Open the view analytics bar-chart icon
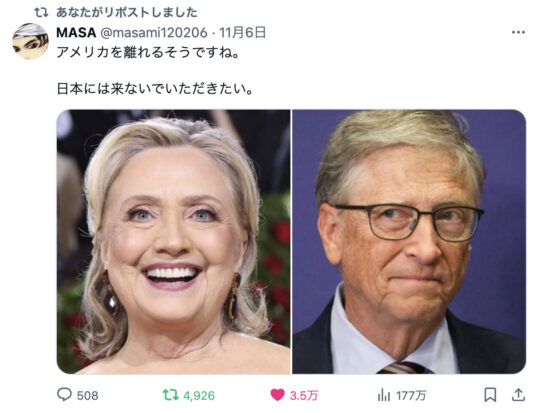The height and width of the screenshot is (413, 540). (384, 395)
